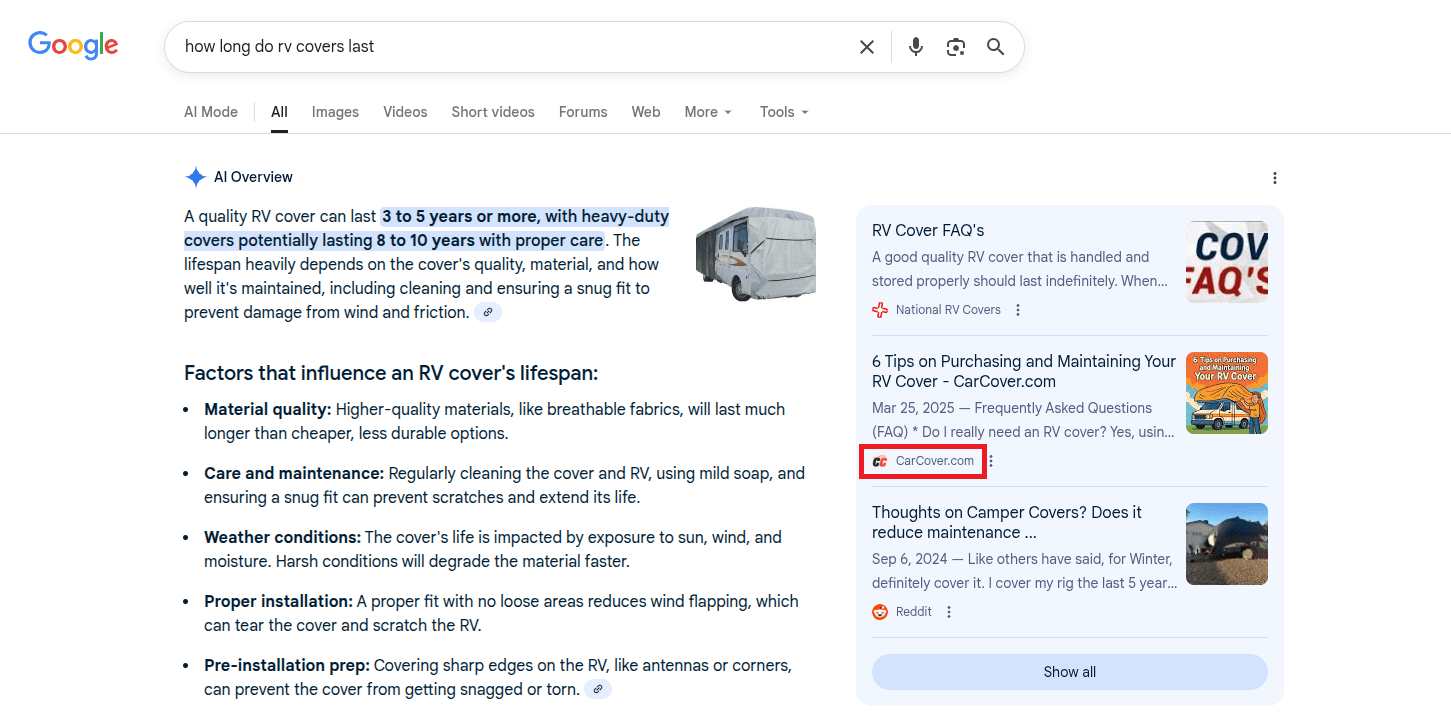Open the CarCover.com favicon
Image resolution: width=1451 pixels, height=723 pixels.
879,461
